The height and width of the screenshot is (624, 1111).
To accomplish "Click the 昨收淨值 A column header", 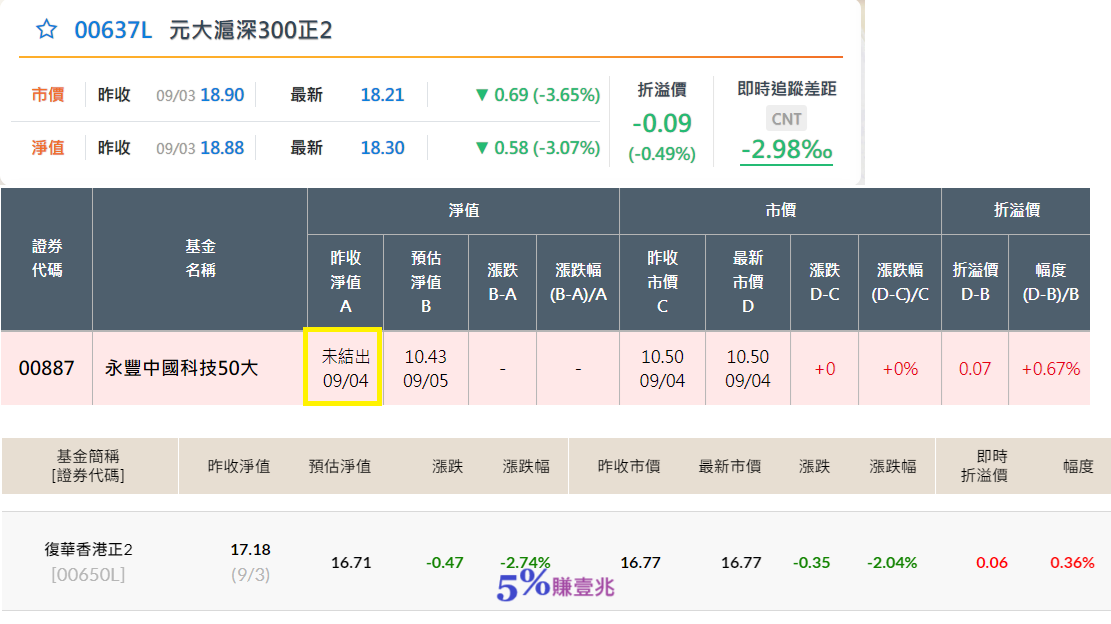I will pyautogui.click(x=346, y=282).
